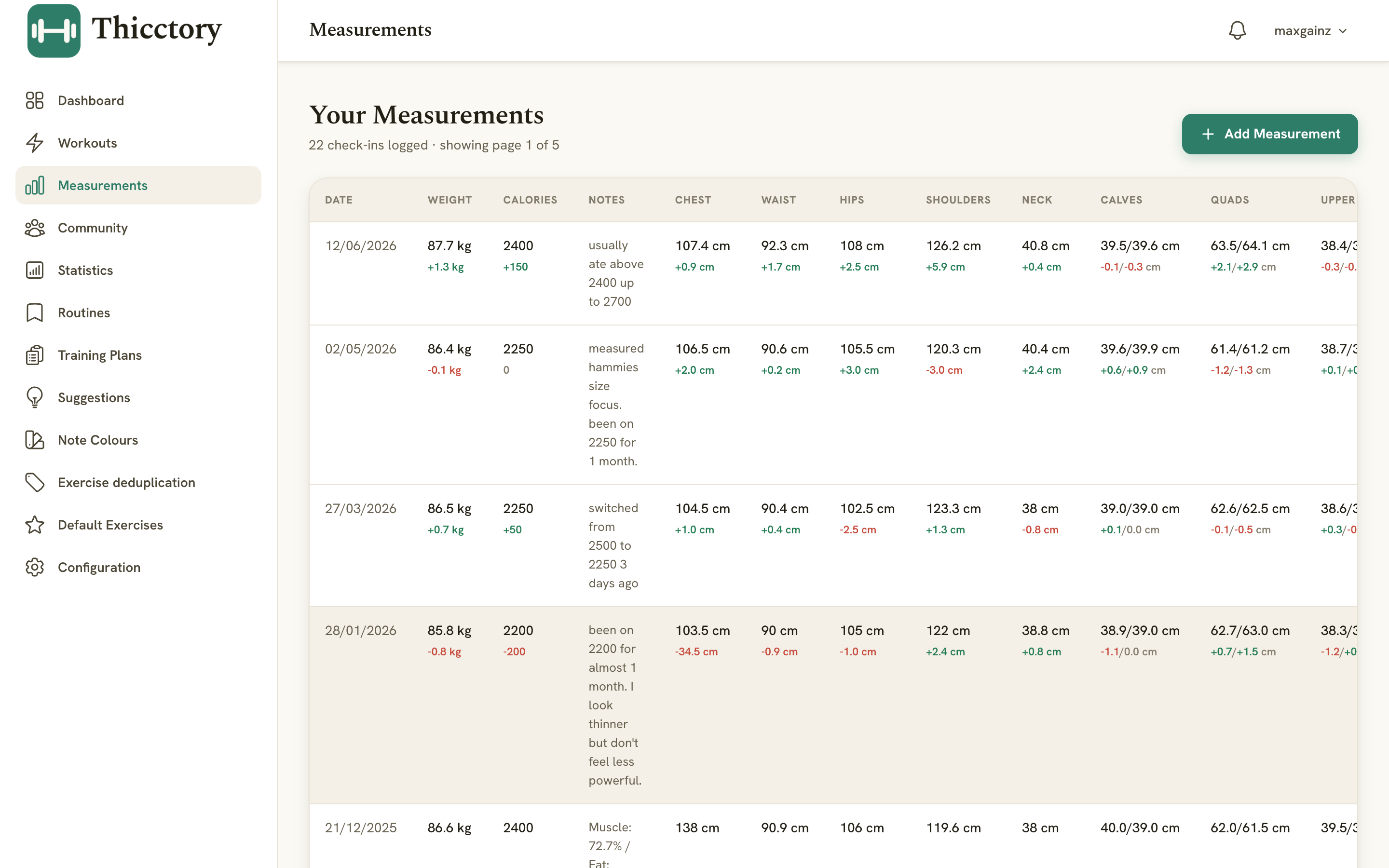Select the Measurements sidebar item
Screen dimensions: 1389x868
click(138, 186)
